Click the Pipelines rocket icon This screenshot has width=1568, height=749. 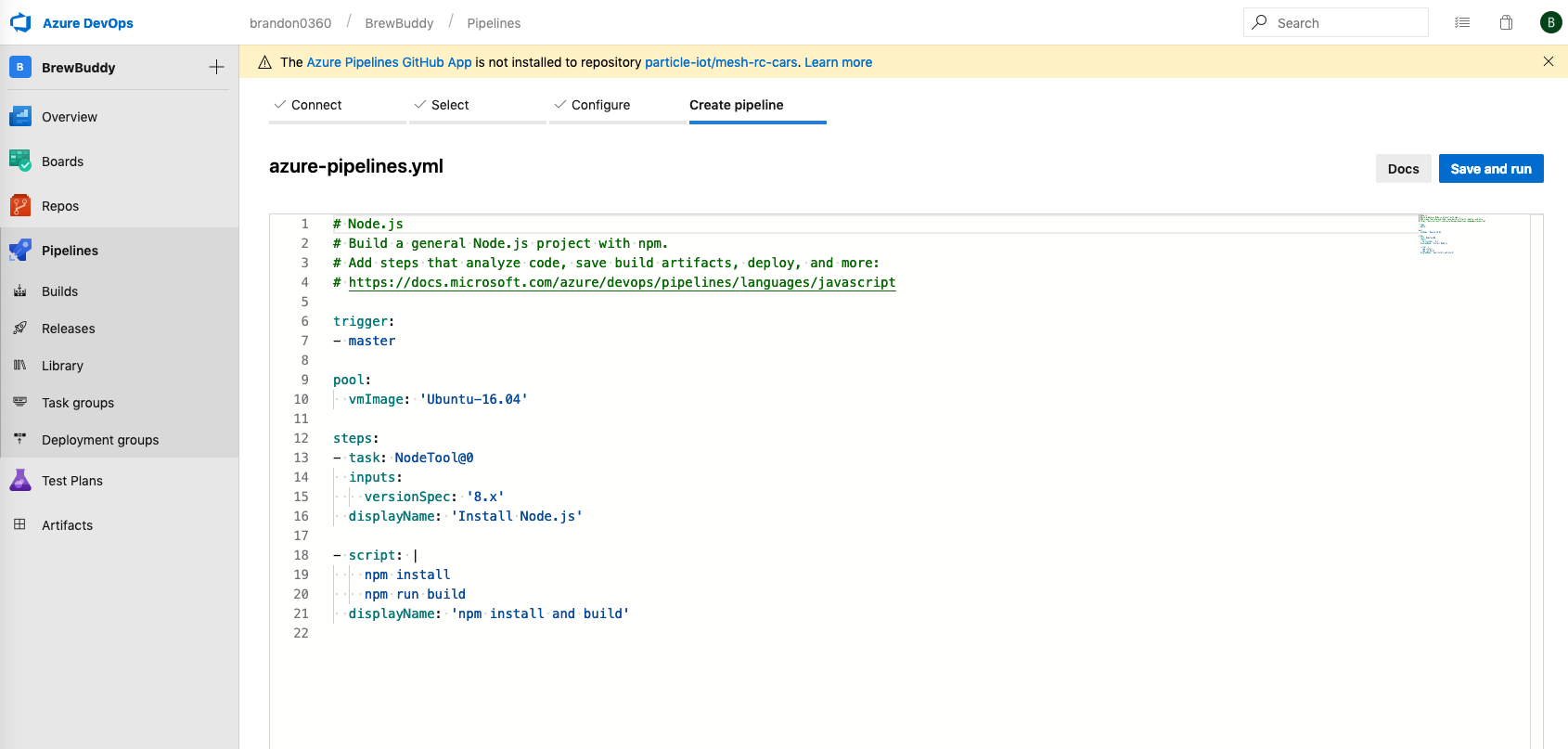tap(20, 251)
